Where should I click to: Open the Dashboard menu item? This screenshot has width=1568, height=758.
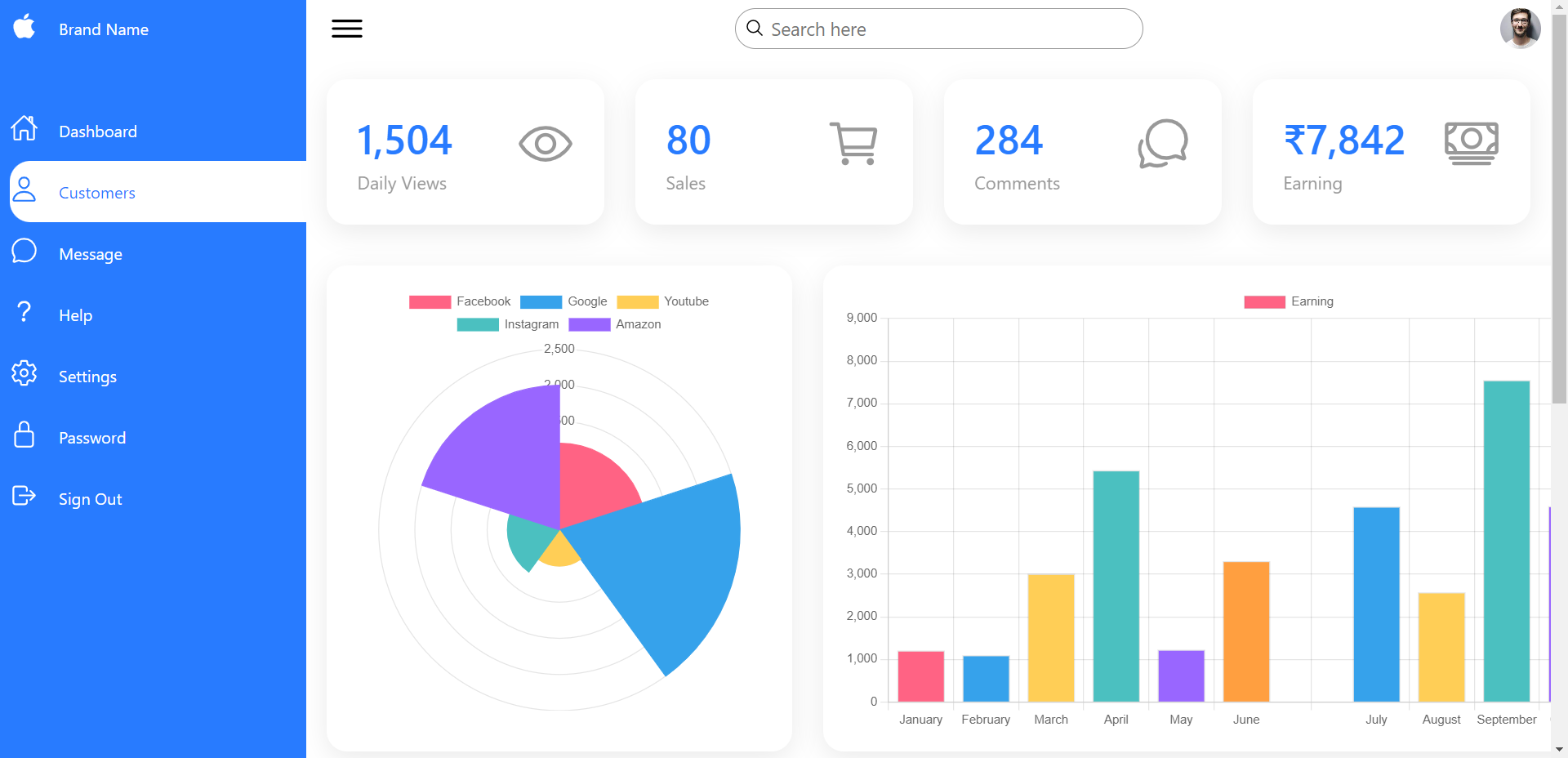point(97,131)
